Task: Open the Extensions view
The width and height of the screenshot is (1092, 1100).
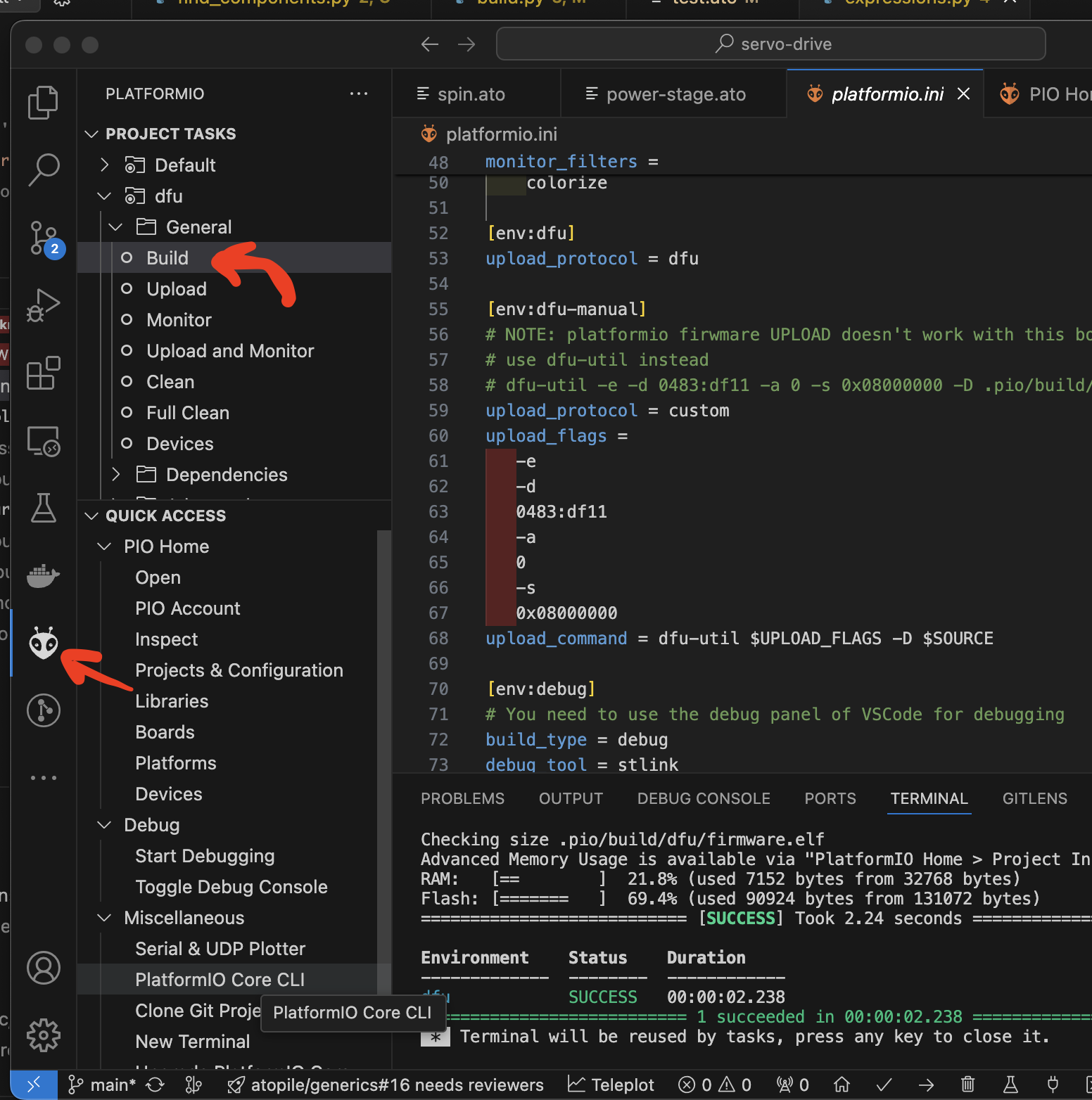Action: [44, 373]
